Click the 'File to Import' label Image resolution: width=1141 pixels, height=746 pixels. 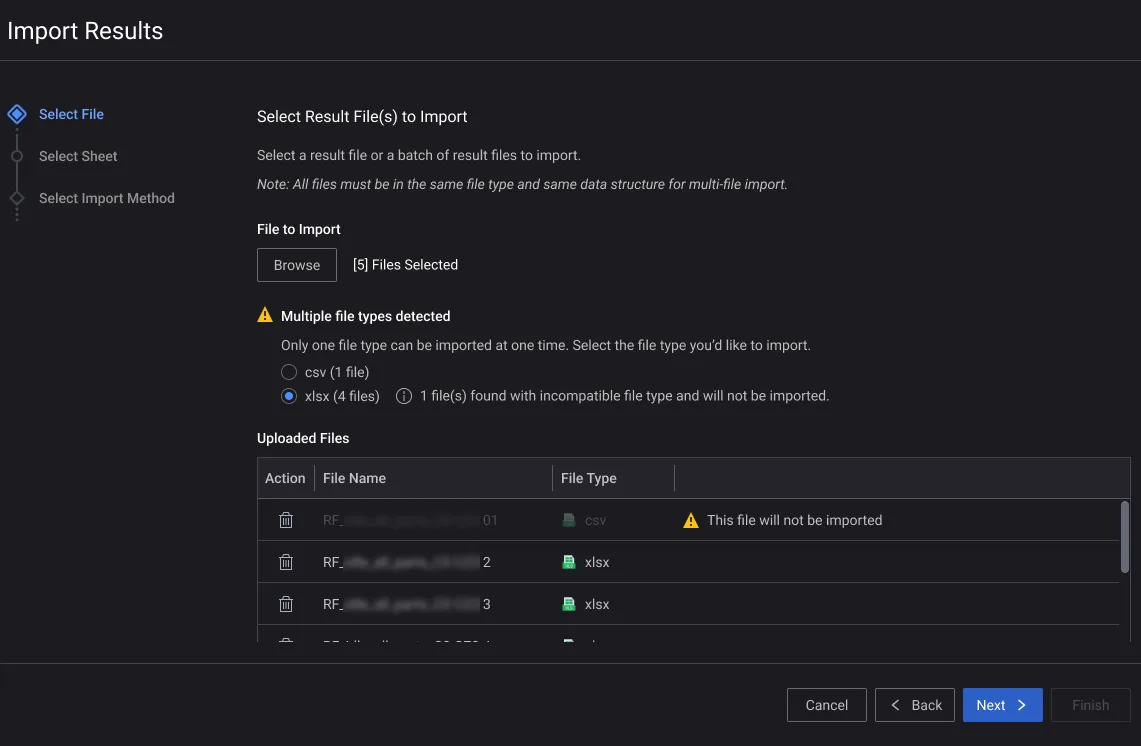[x=298, y=229]
